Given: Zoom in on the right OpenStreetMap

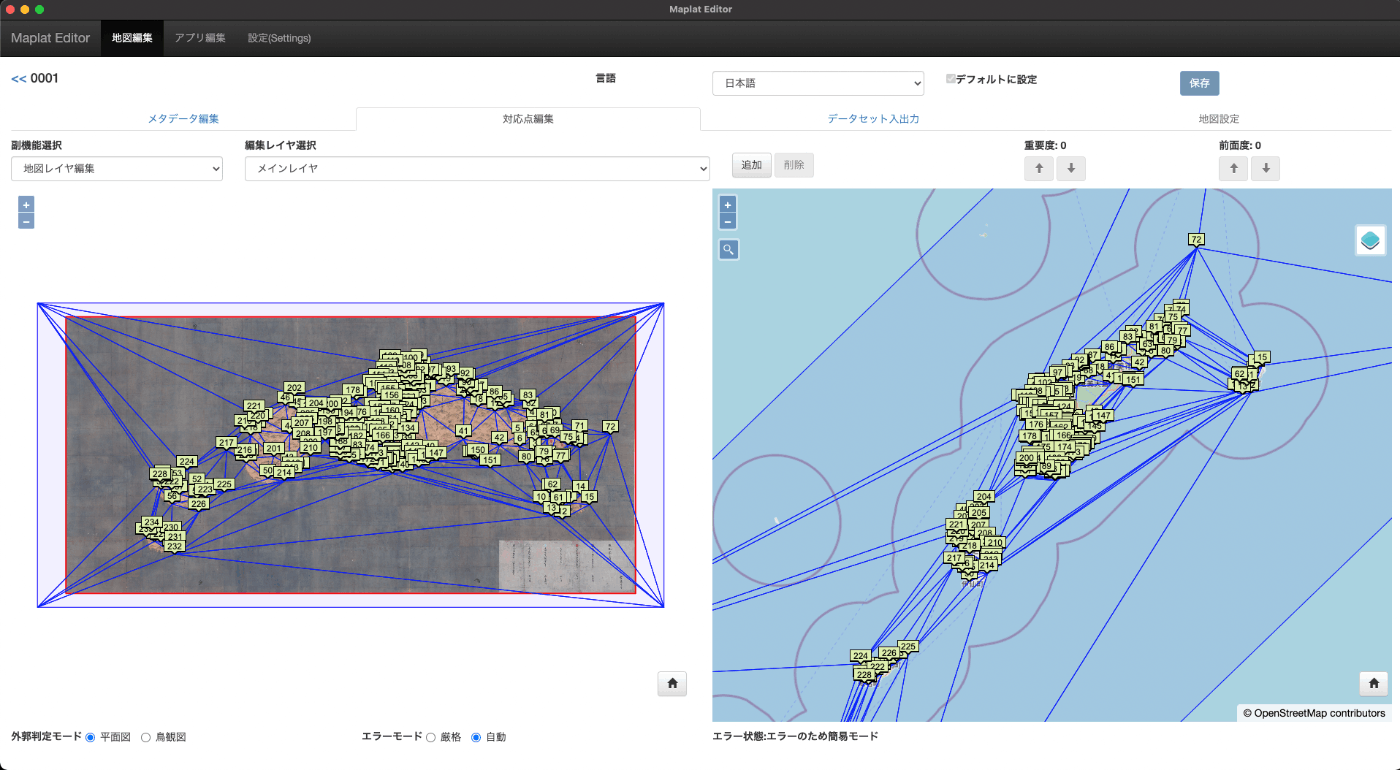Looking at the screenshot, I should click(x=728, y=204).
